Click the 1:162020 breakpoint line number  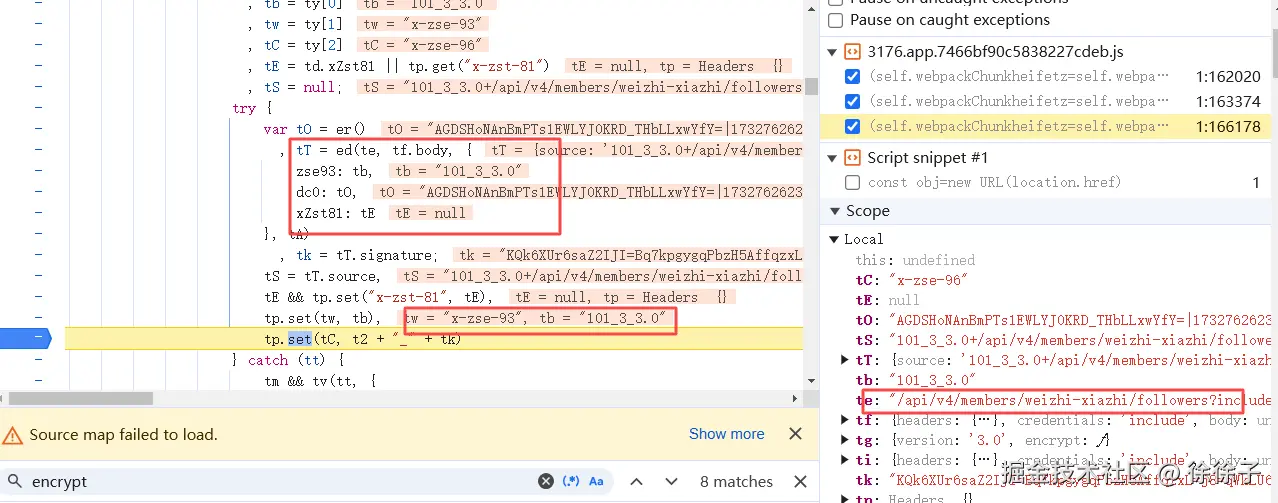tap(1228, 76)
